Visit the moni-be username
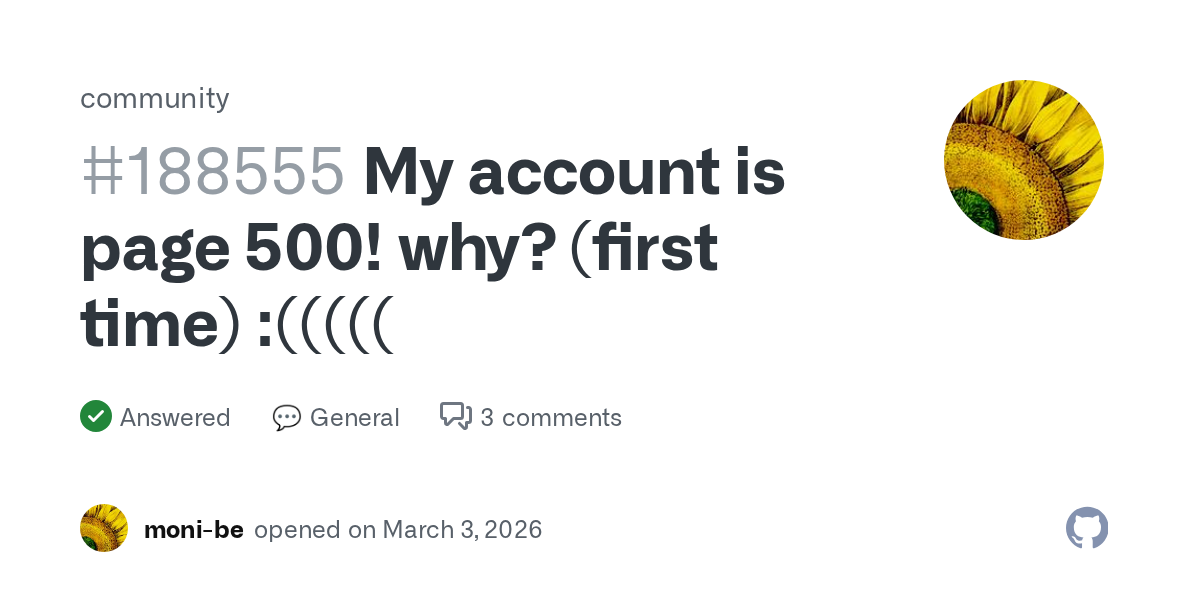 coord(194,529)
